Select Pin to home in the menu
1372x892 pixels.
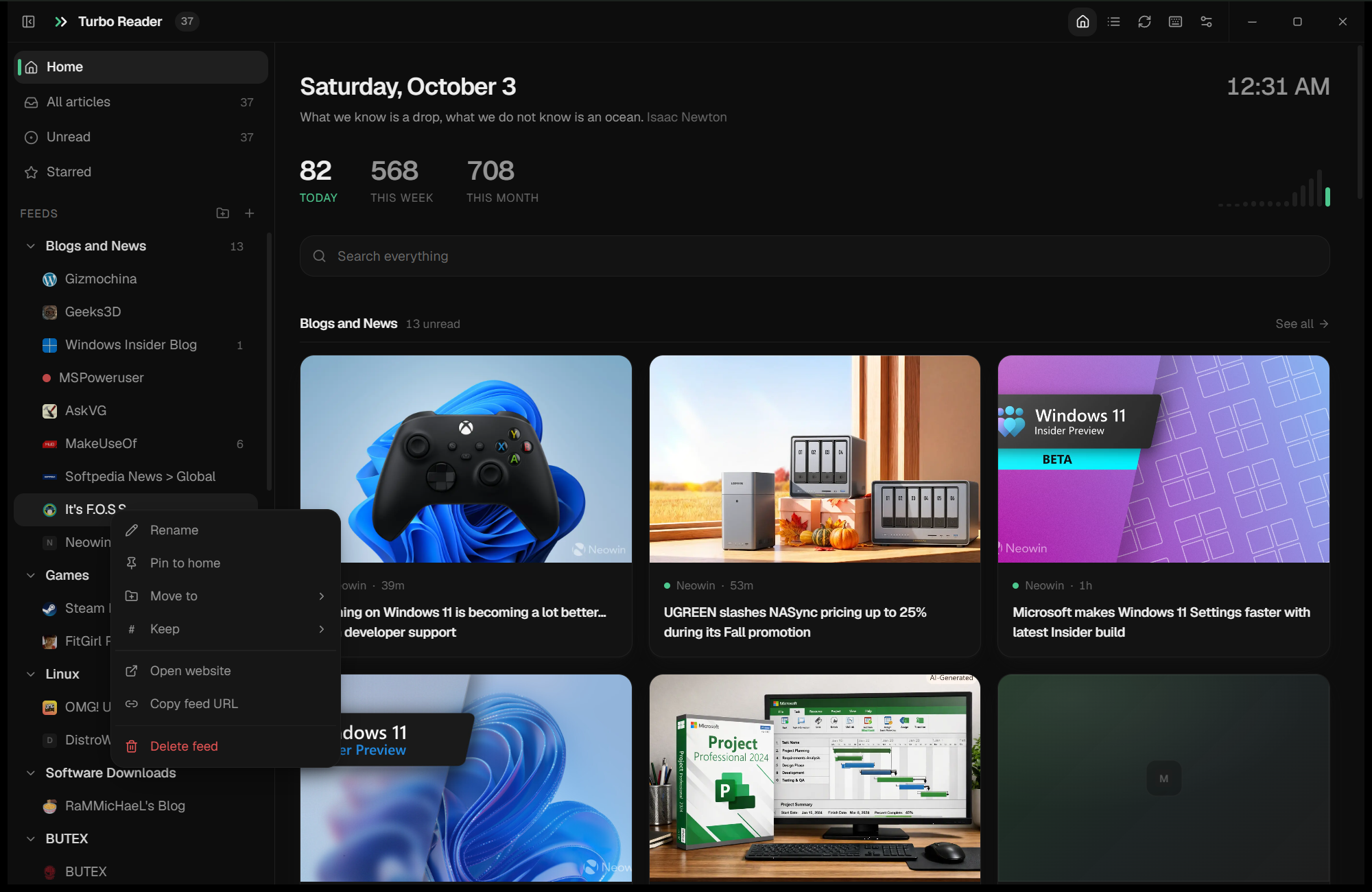coord(226,563)
